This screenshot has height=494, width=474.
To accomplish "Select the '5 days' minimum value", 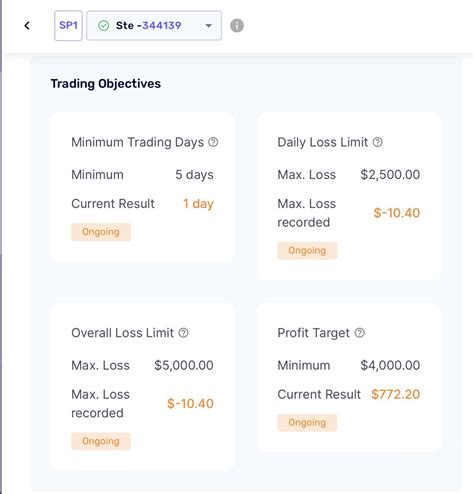I will pos(194,175).
